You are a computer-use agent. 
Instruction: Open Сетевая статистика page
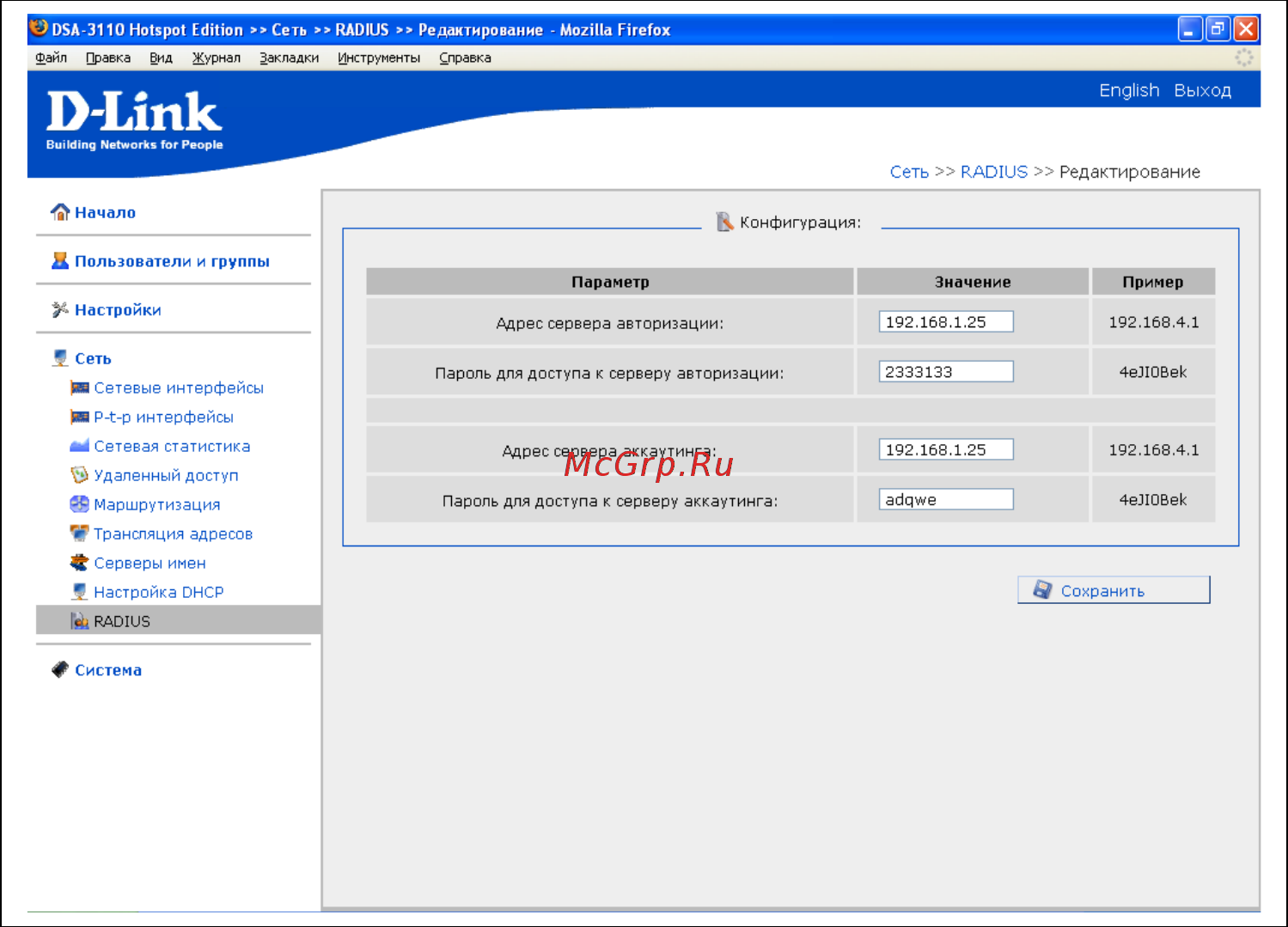[x=172, y=447]
